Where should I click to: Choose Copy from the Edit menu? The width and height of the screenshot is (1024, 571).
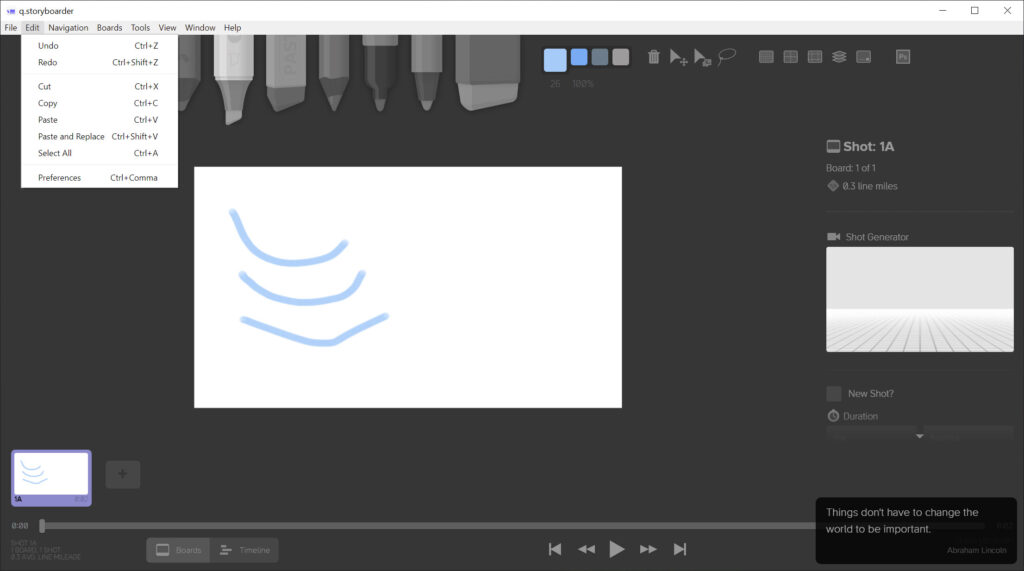coord(99,103)
